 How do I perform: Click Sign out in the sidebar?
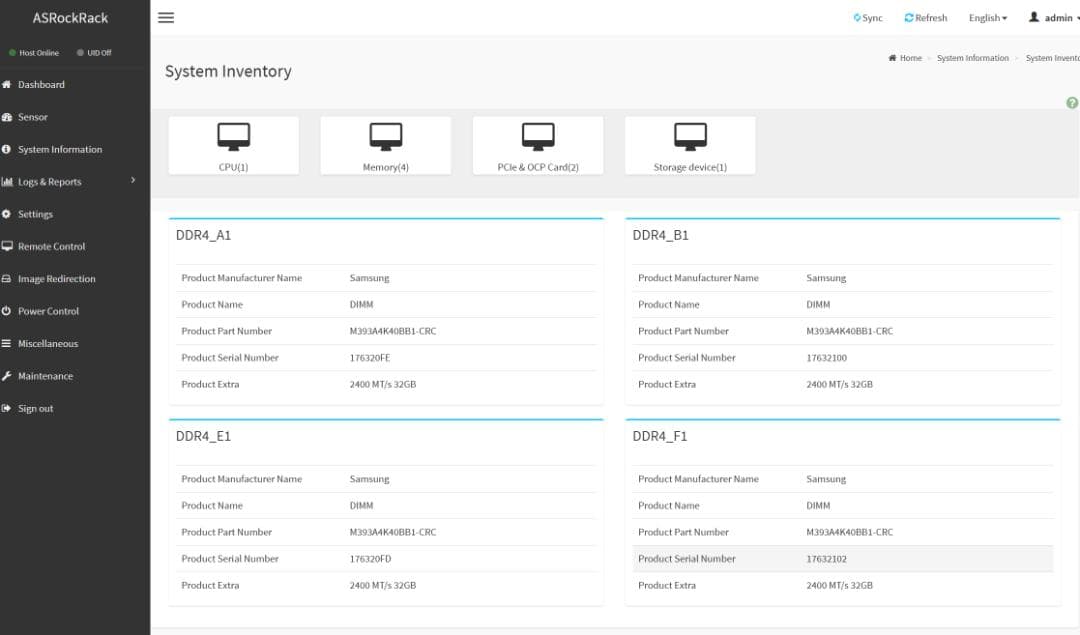click(x=35, y=409)
